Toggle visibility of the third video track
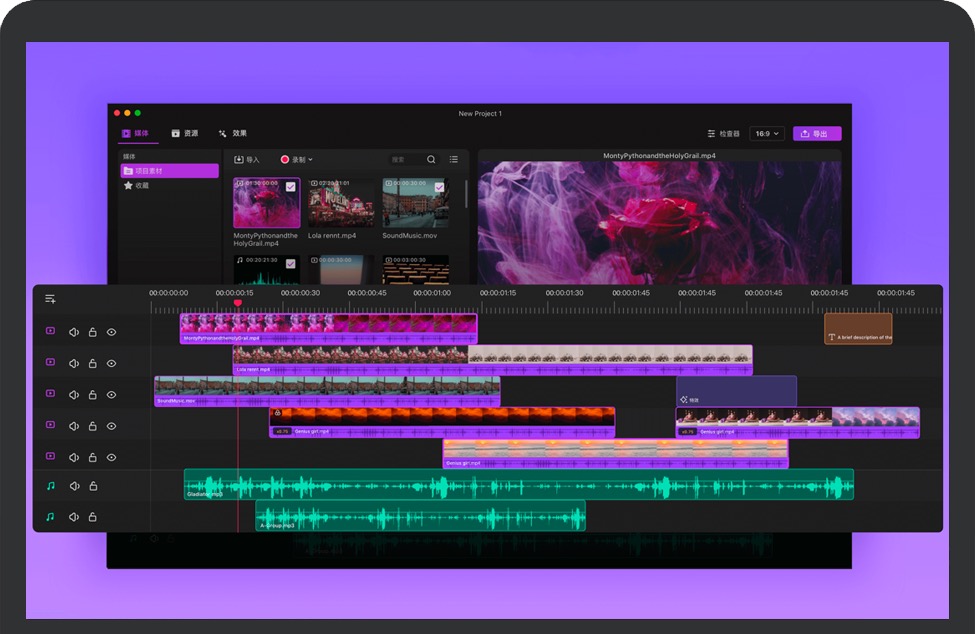975x634 pixels. click(112, 394)
